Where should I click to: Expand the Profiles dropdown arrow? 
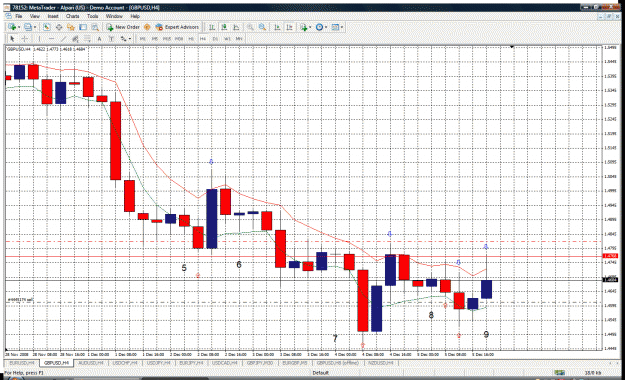35,27
